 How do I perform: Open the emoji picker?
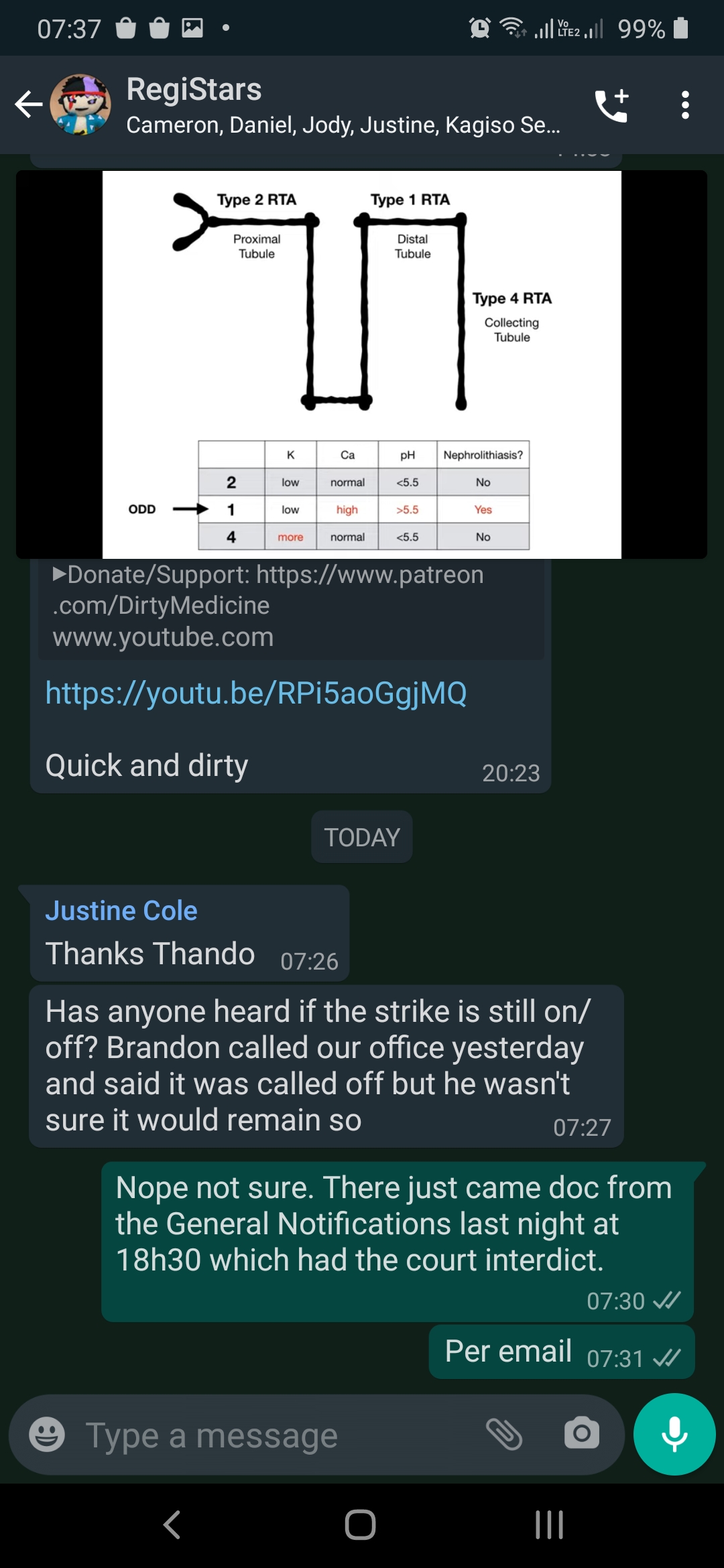[x=47, y=1434]
